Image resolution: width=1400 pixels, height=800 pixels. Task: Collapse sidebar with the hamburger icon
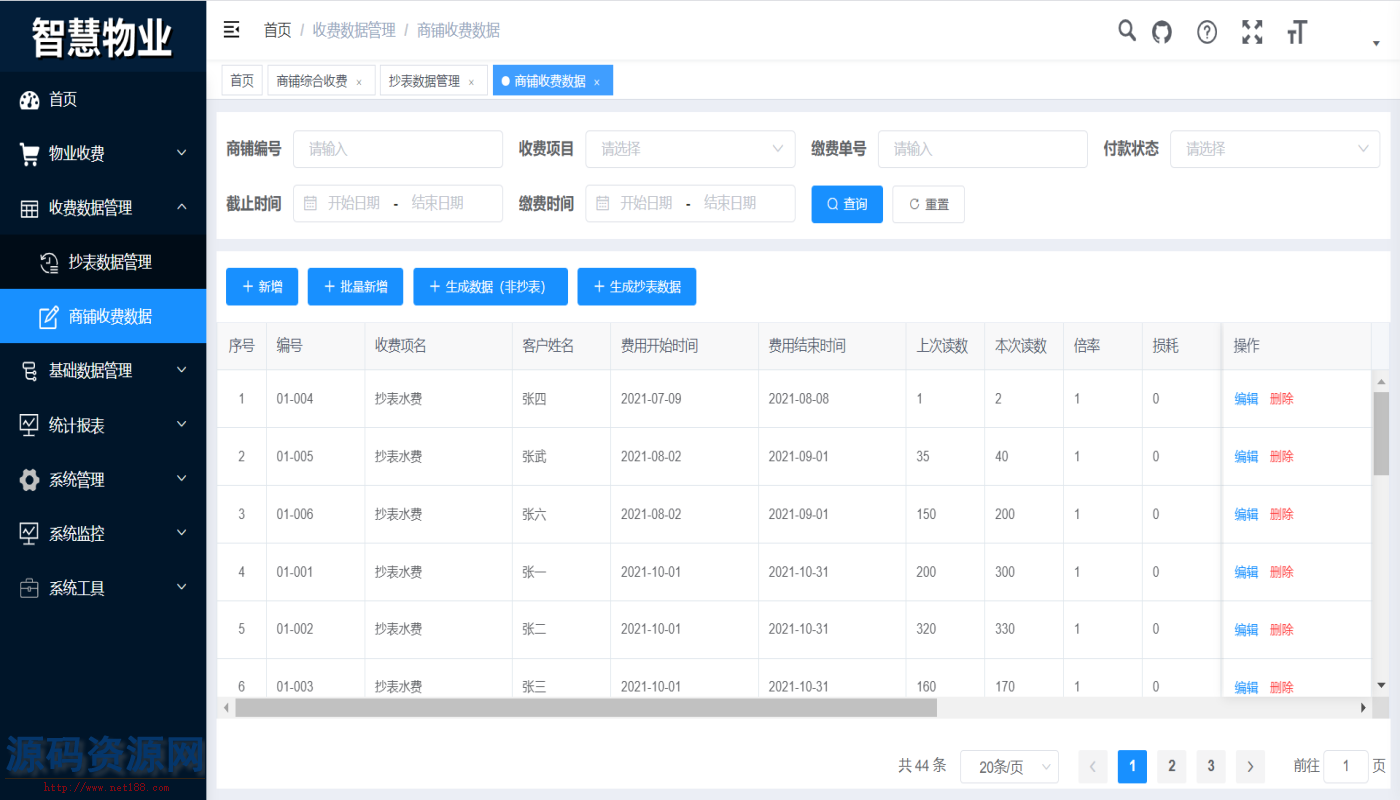231,30
